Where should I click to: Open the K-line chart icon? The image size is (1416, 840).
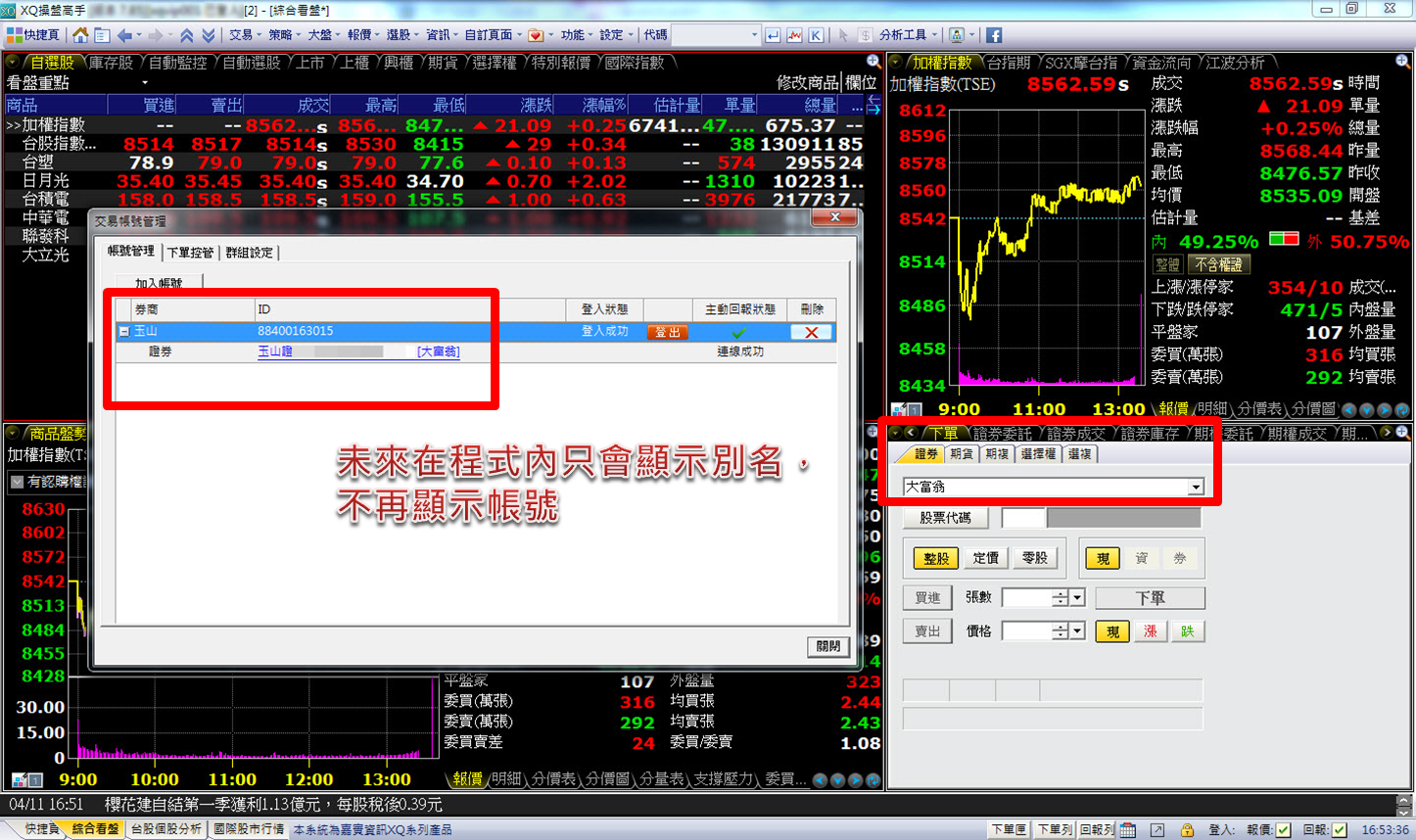click(x=816, y=35)
